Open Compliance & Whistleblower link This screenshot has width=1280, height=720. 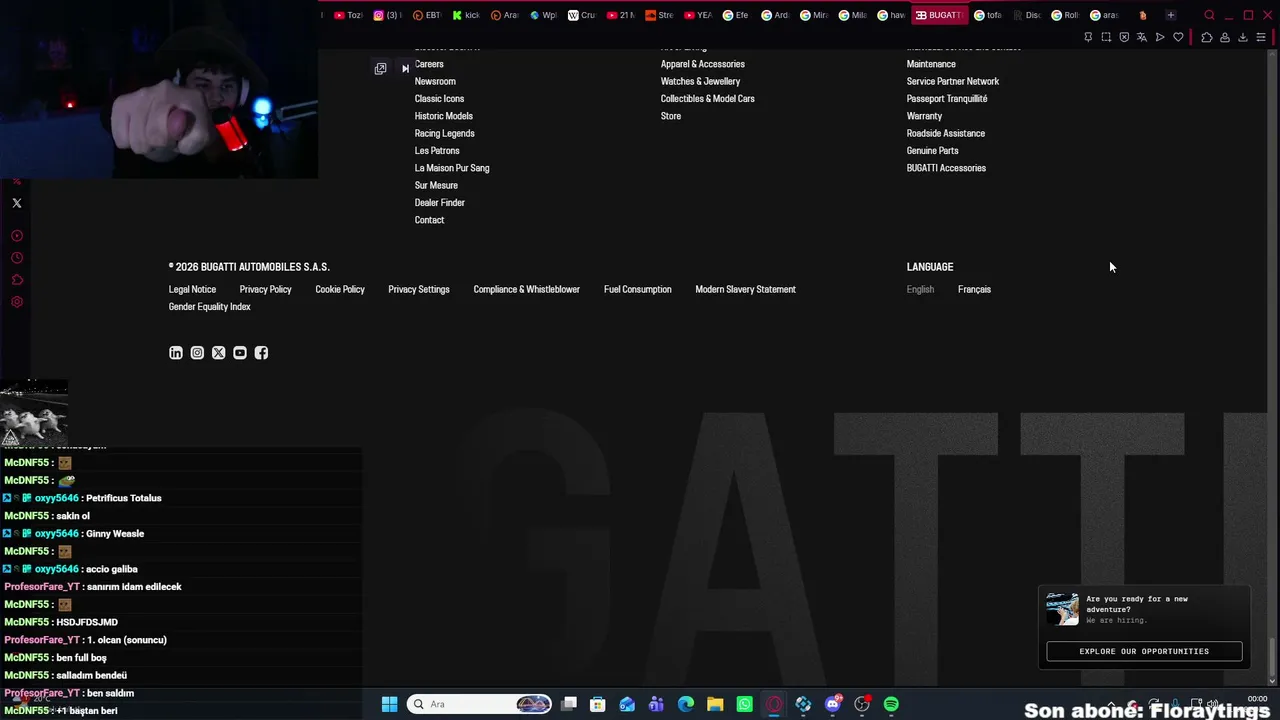pos(526,290)
